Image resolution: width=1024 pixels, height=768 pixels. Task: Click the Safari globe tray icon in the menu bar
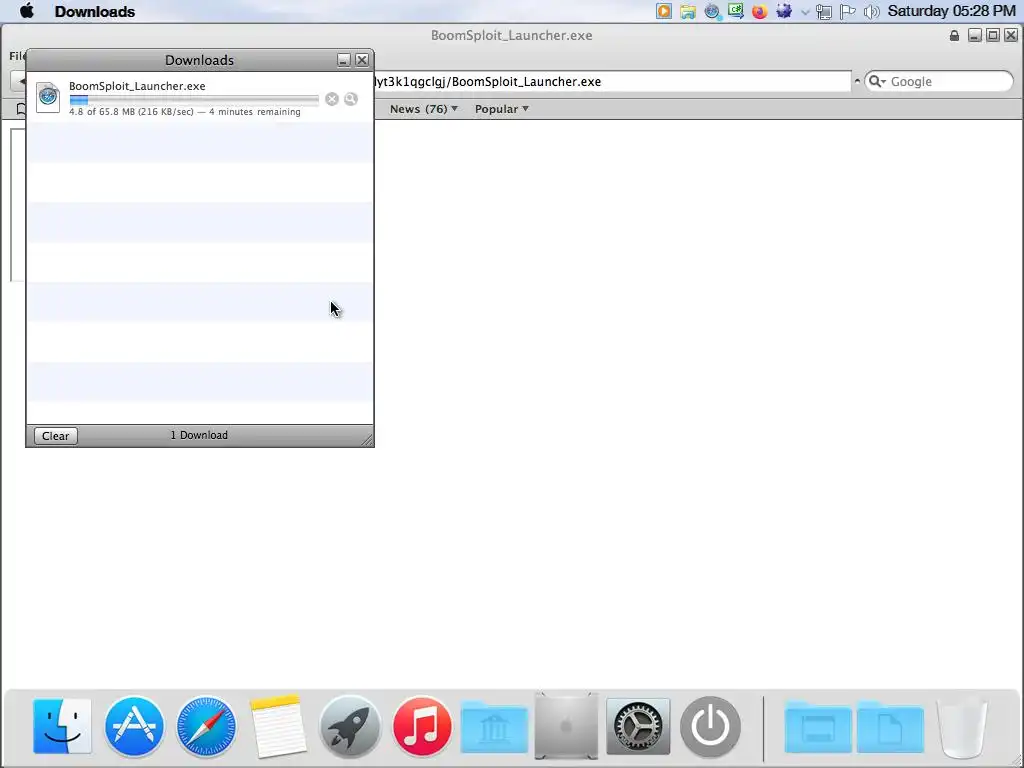712,11
